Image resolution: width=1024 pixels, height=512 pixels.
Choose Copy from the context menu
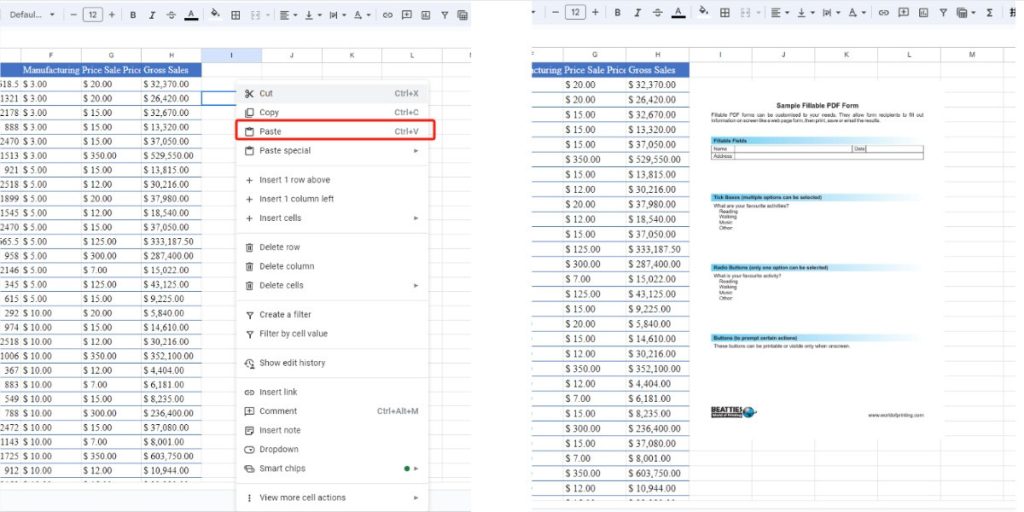(332, 112)
